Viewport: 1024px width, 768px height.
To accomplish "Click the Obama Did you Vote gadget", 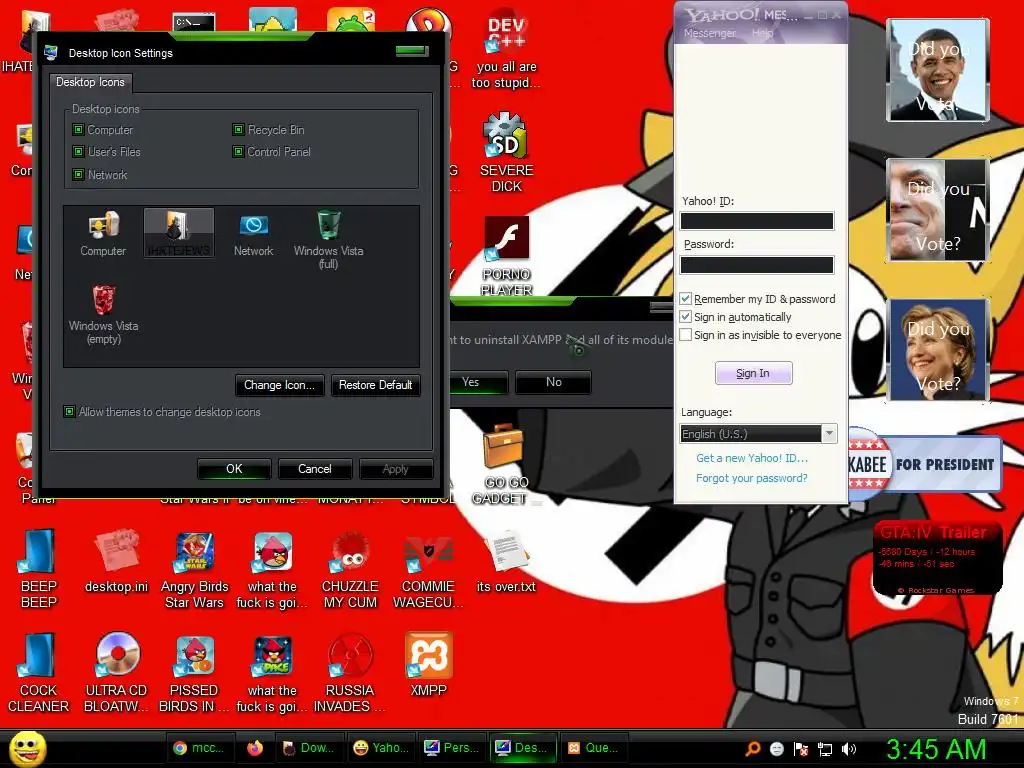I will tap(938, 71).
